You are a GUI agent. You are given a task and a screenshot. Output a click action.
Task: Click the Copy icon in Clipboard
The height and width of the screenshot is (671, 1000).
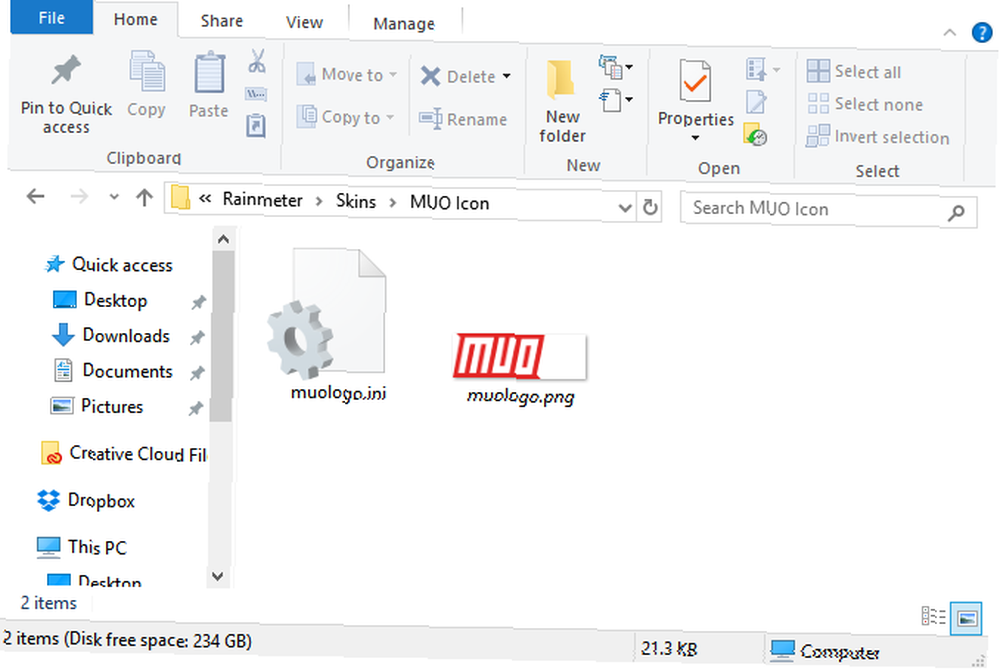(x=147, y=71)
